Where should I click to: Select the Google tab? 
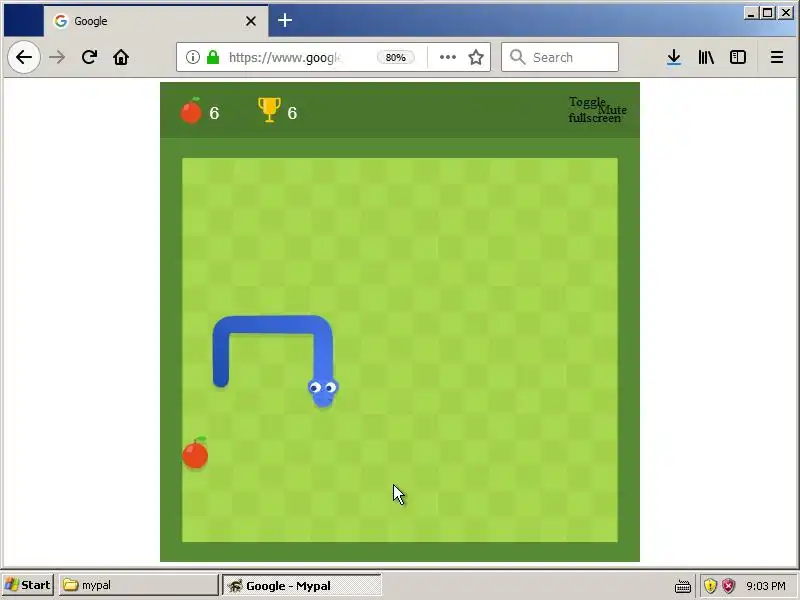pyautogui.click(x=156, y=21)
